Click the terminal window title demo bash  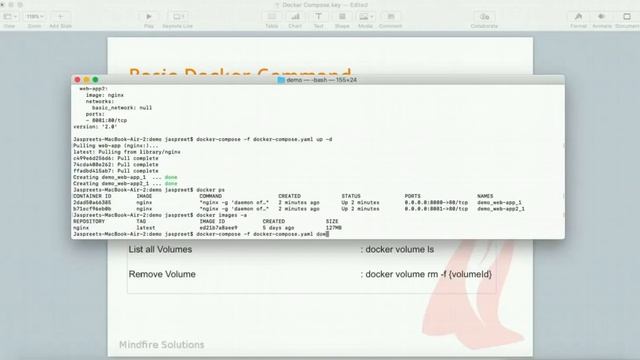(321, 80)
